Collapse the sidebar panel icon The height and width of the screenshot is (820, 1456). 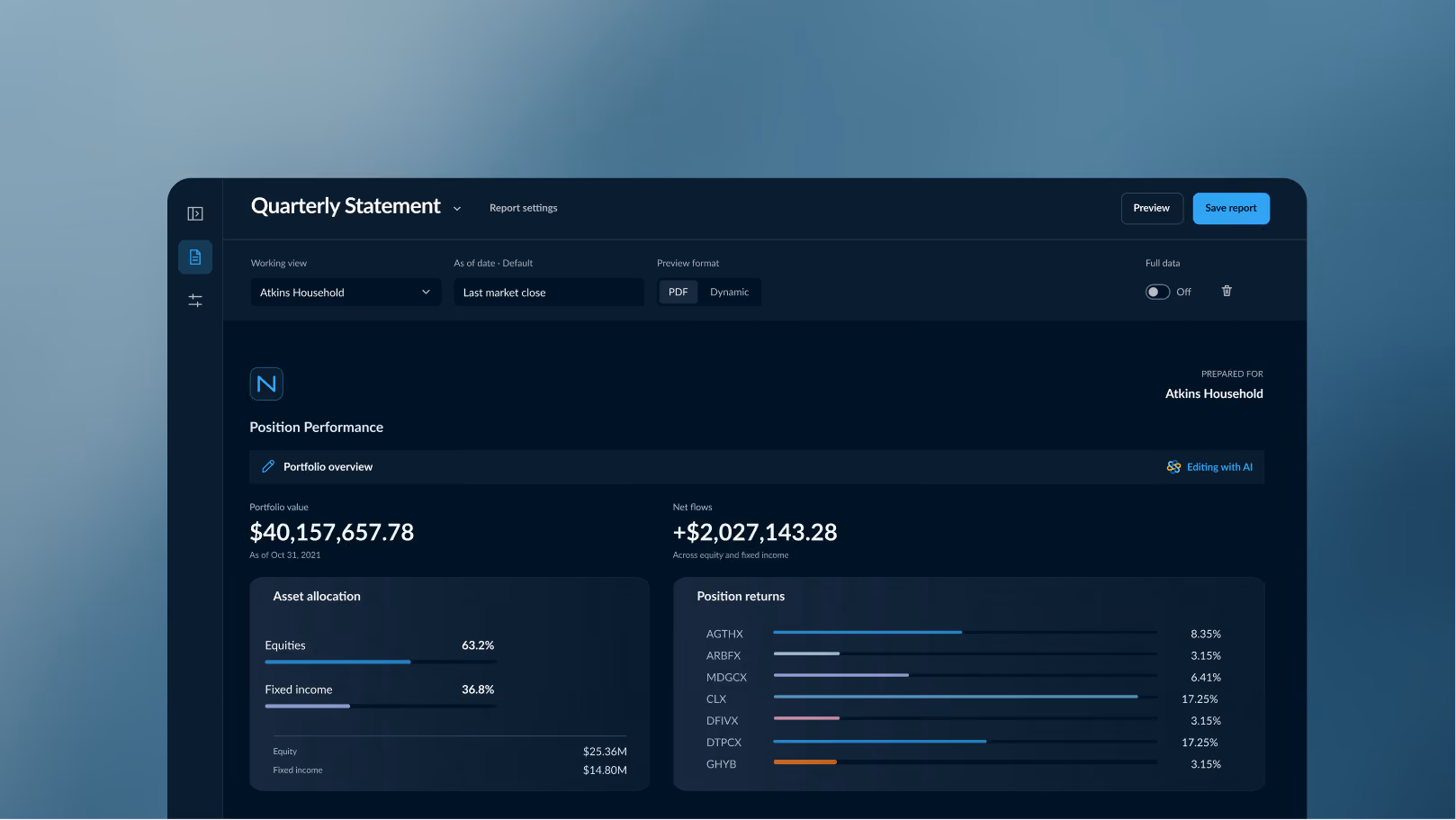pos(195,213)
